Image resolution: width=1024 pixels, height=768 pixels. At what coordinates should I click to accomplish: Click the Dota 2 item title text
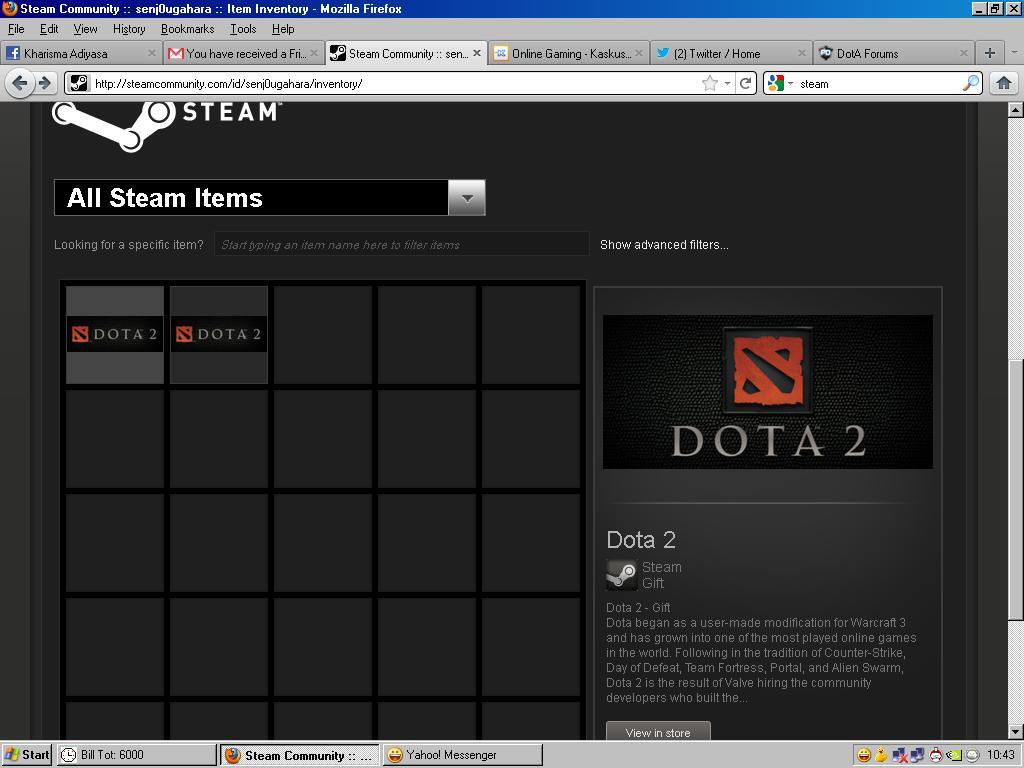(641, 539)
